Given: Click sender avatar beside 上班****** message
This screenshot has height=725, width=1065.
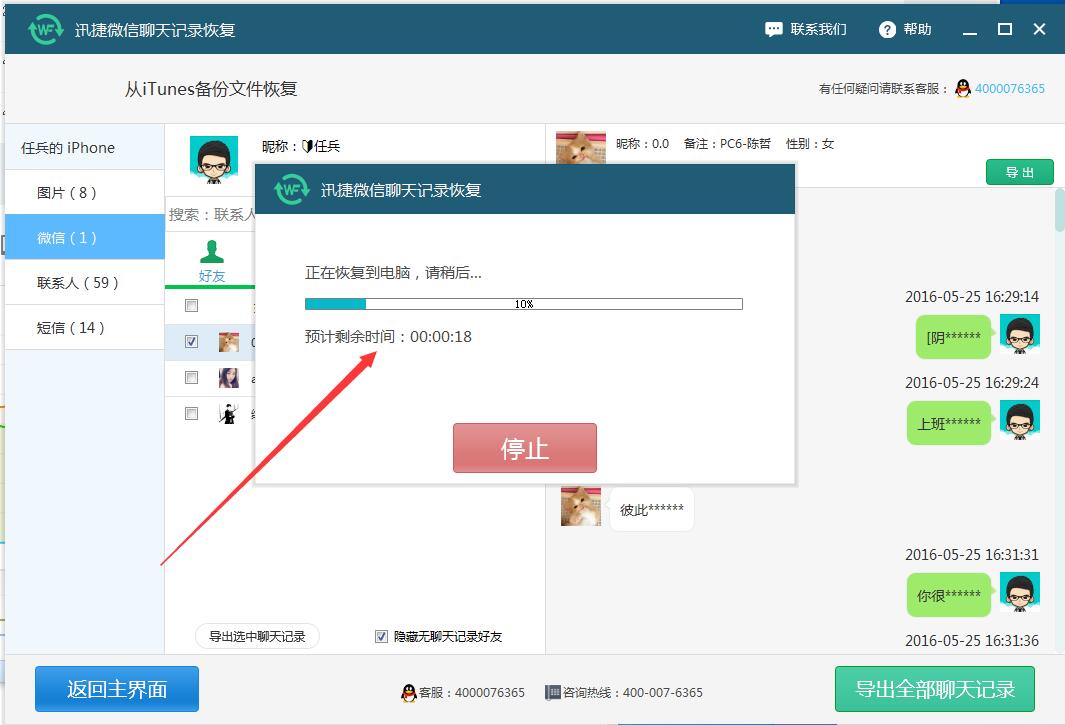Looking at the screenshot, I should pos(1019,421).
